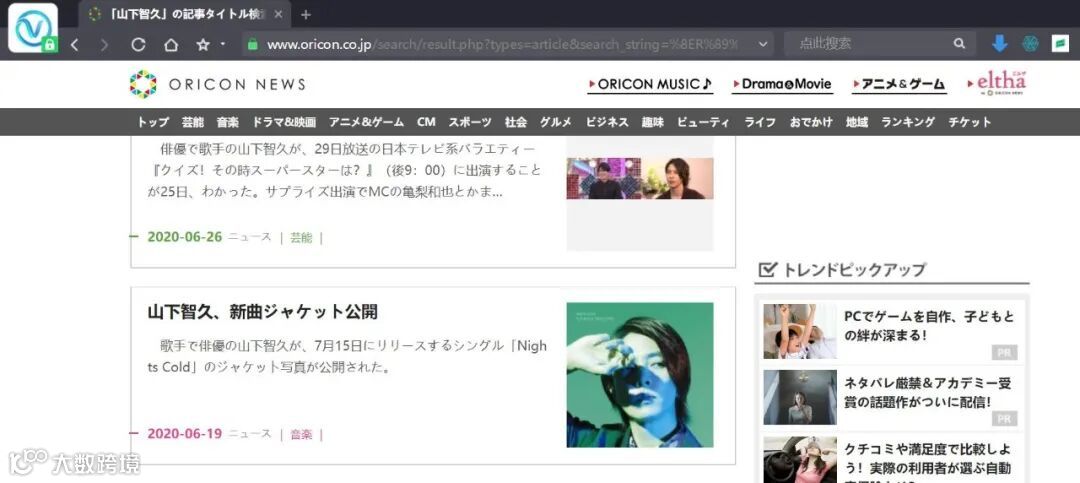Click the green padlock security icon

click(253, 45)
